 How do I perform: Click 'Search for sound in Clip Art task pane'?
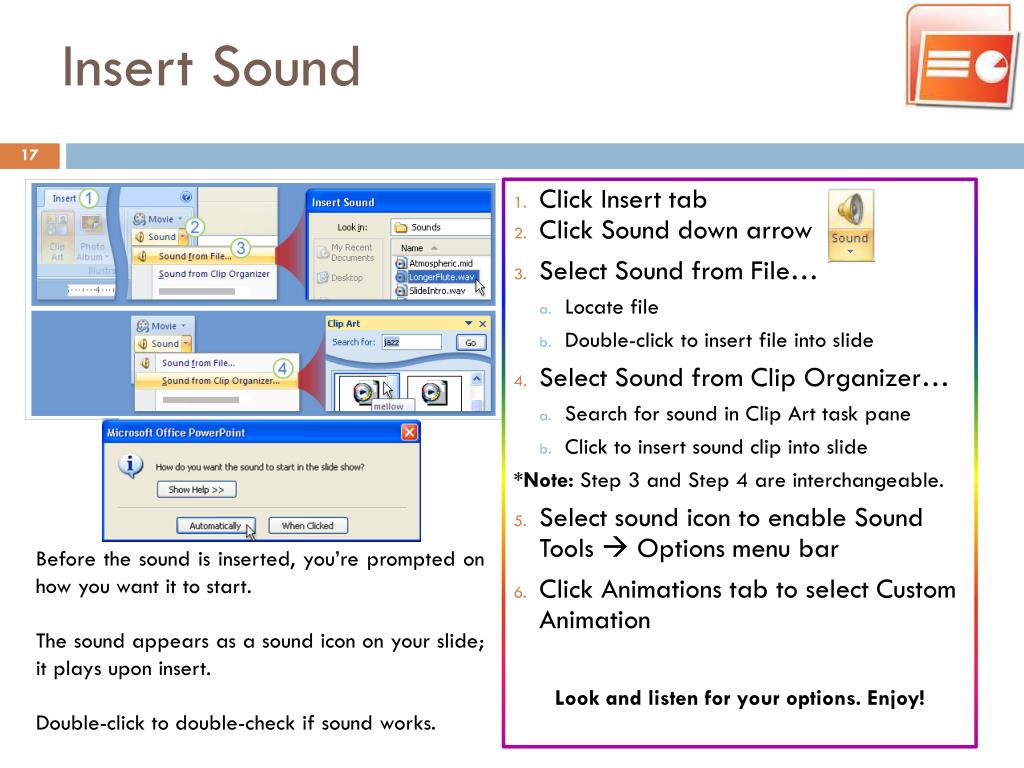click(738, 414)
